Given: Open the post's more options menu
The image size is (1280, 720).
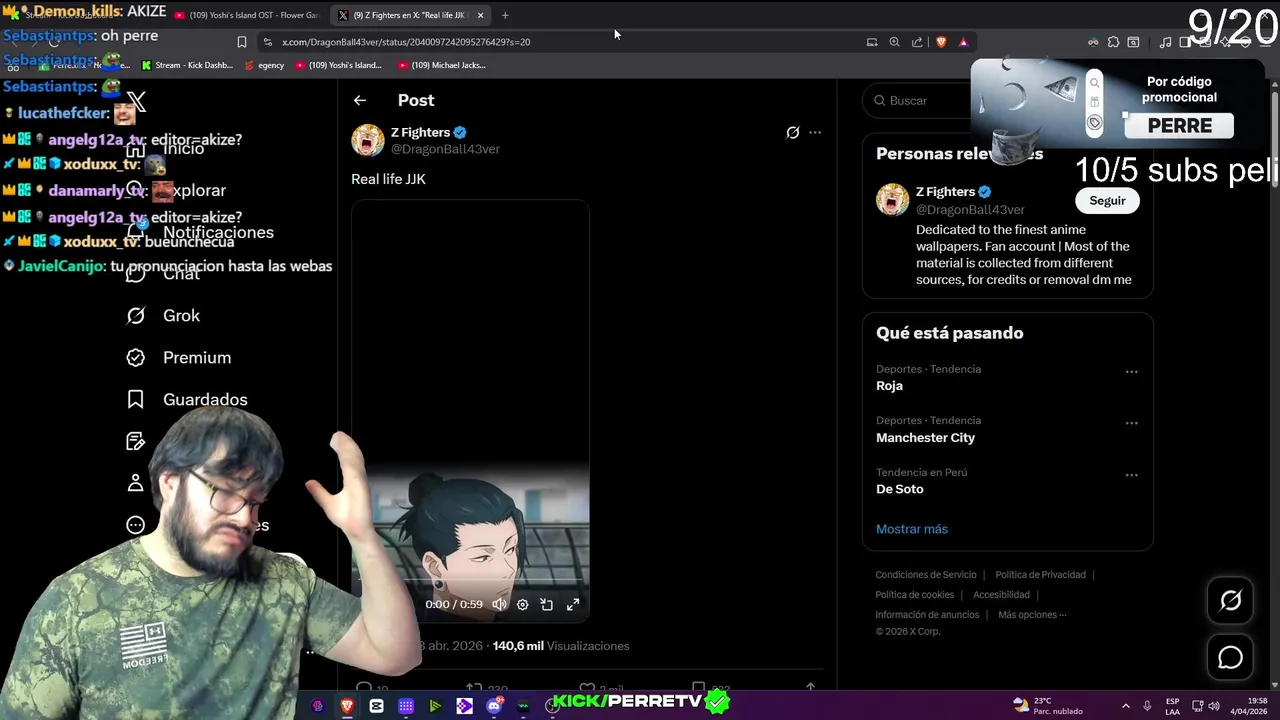Looking at the screenshot, I should point(815,132).
